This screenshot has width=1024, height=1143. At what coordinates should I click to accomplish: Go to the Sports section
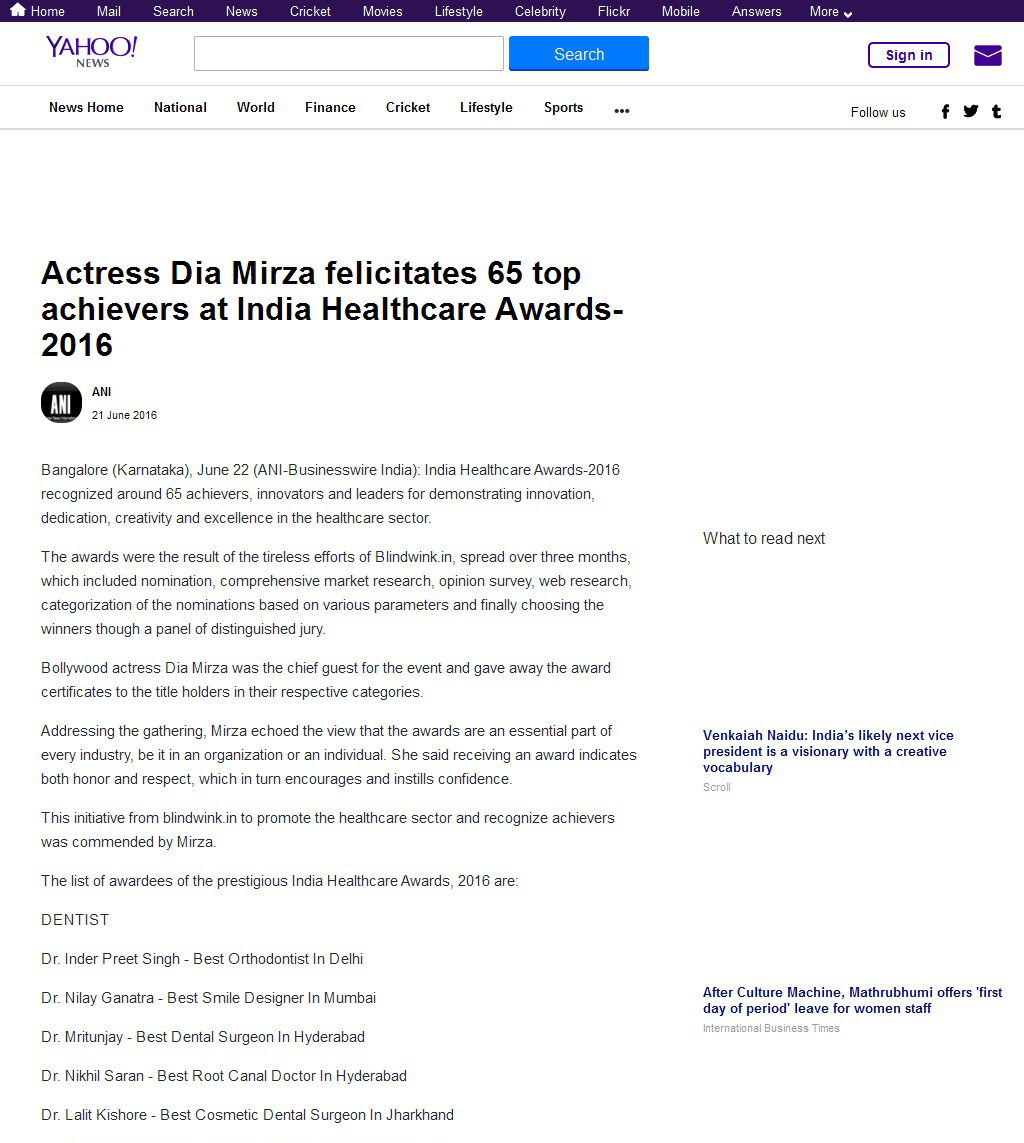coord(563,107)
